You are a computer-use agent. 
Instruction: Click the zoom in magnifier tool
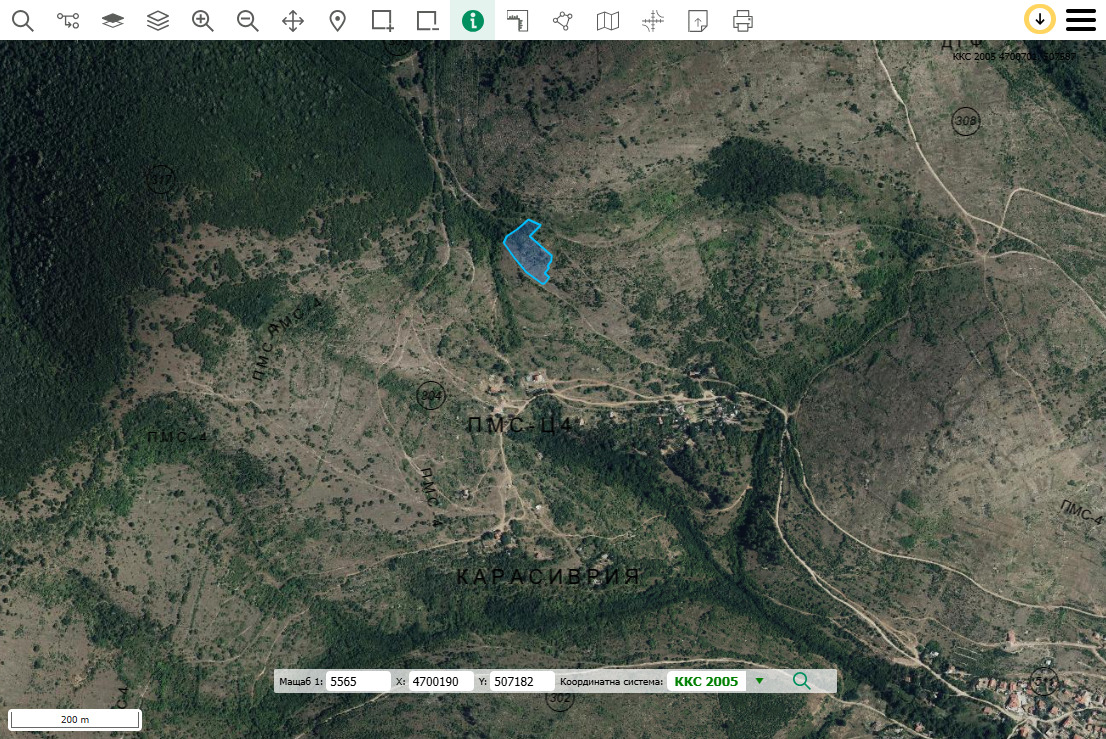203,20
